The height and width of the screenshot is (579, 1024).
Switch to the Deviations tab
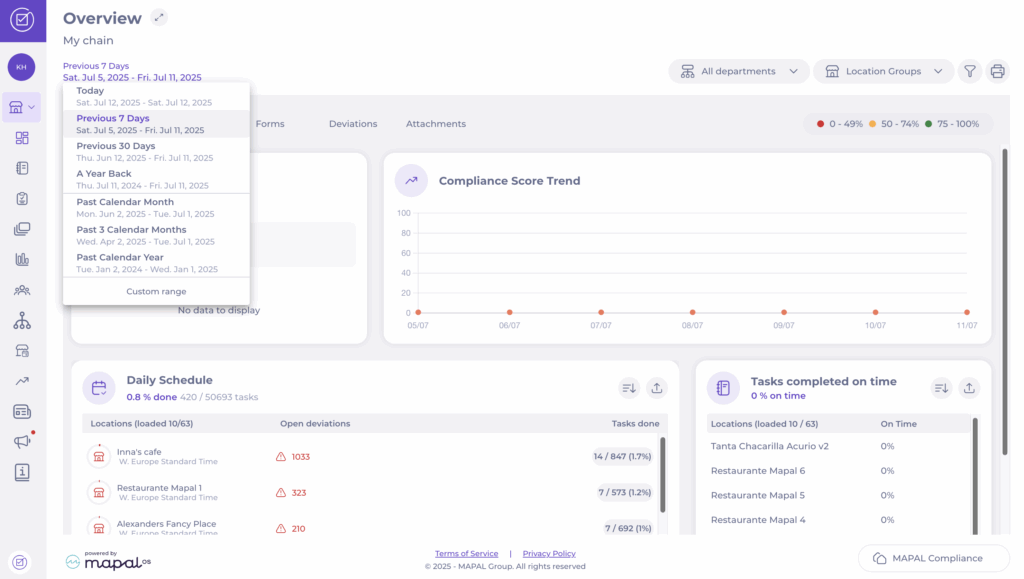pyautogui.click(x=353, y=124)
